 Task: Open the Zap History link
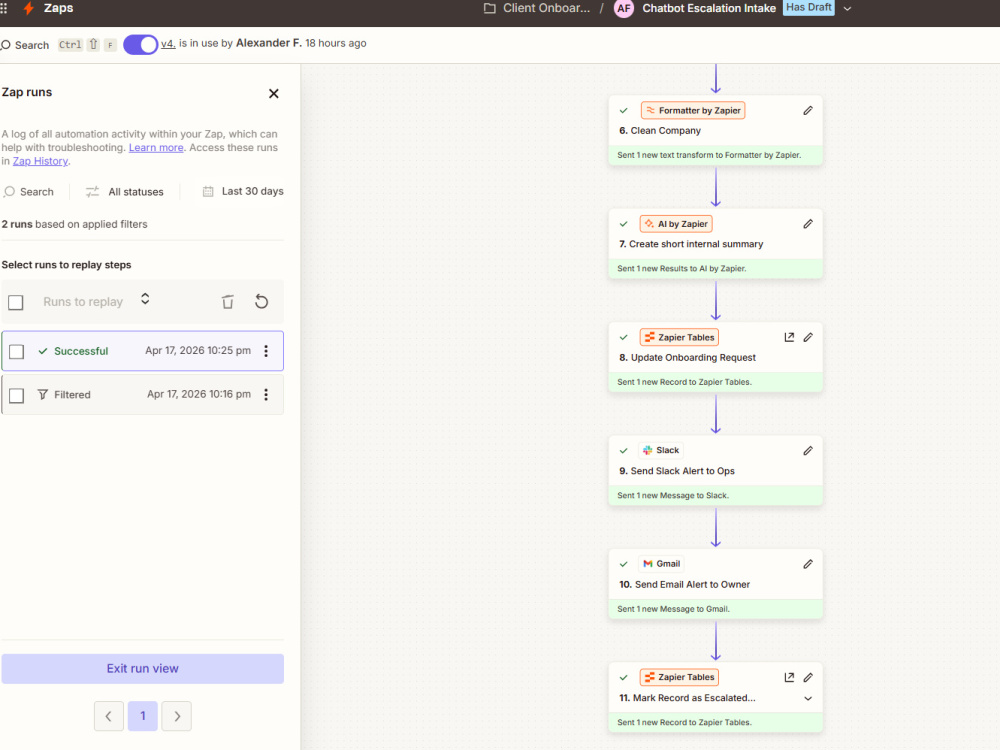pyautogui.click(x=40, y=161)
